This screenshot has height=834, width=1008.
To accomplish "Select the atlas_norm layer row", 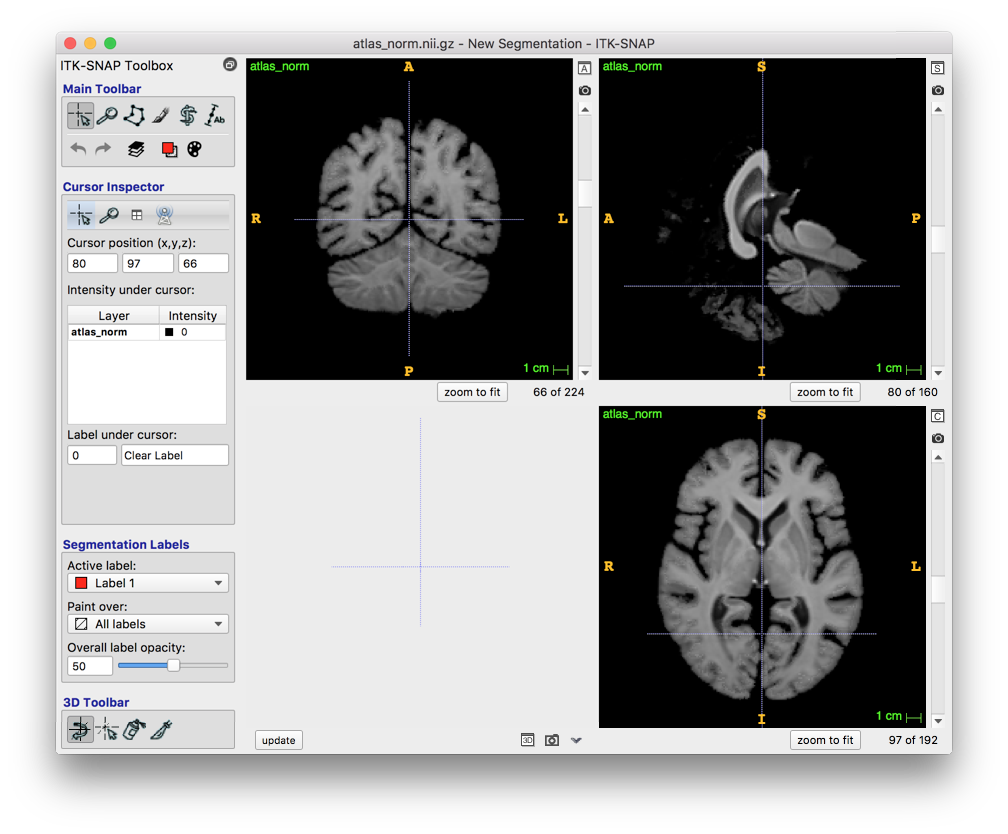I will [x=147, y=332].
